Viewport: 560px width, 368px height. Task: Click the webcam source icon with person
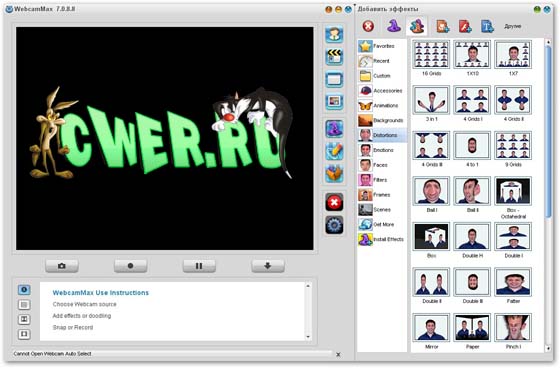[x=334, y=35]
